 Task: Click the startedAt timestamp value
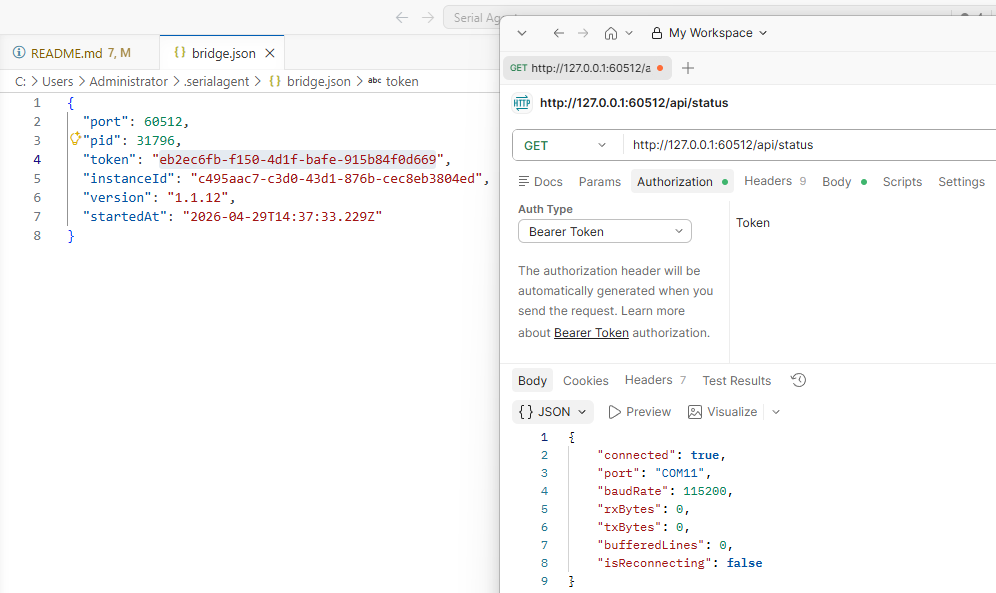(x=282, y=217)
